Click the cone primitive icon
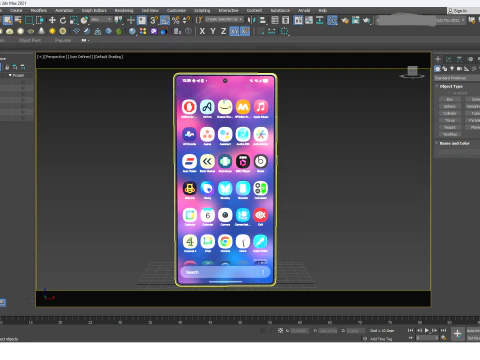The height and width of the screenshot is (360, 480). [41, 31]
